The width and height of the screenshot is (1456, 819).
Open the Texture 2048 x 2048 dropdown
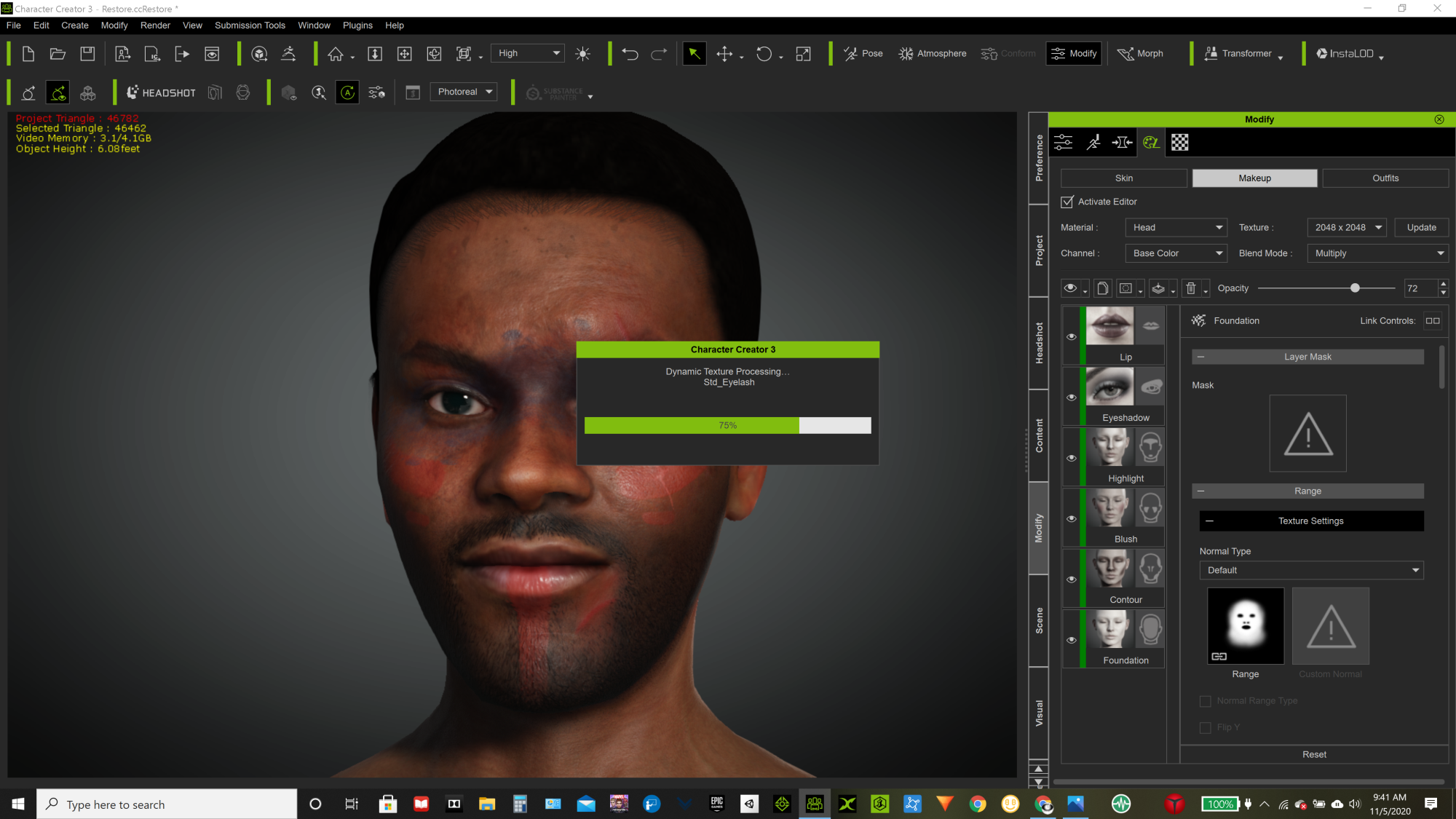[1347, 227]
